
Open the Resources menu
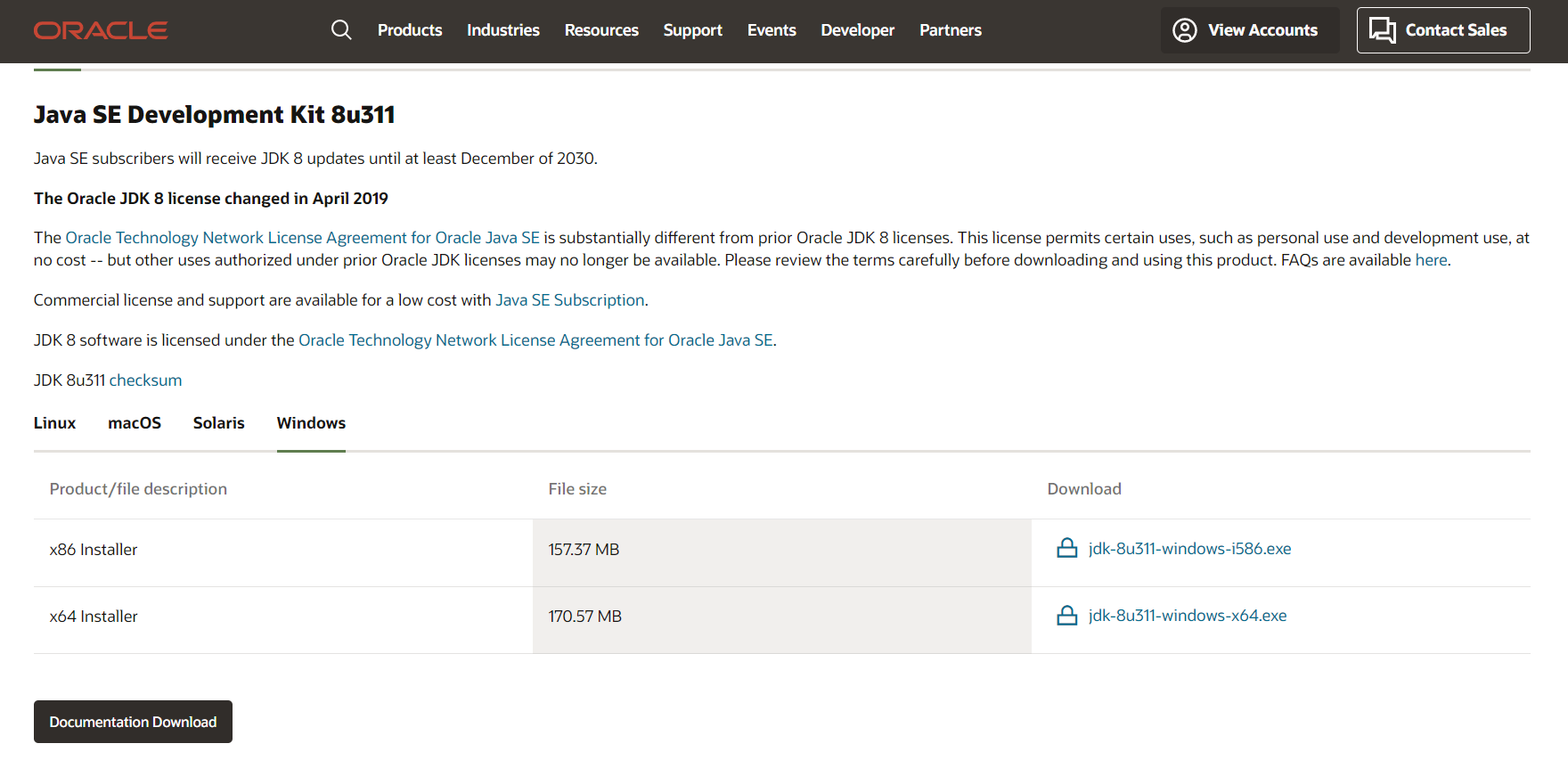tap(601, 30)
